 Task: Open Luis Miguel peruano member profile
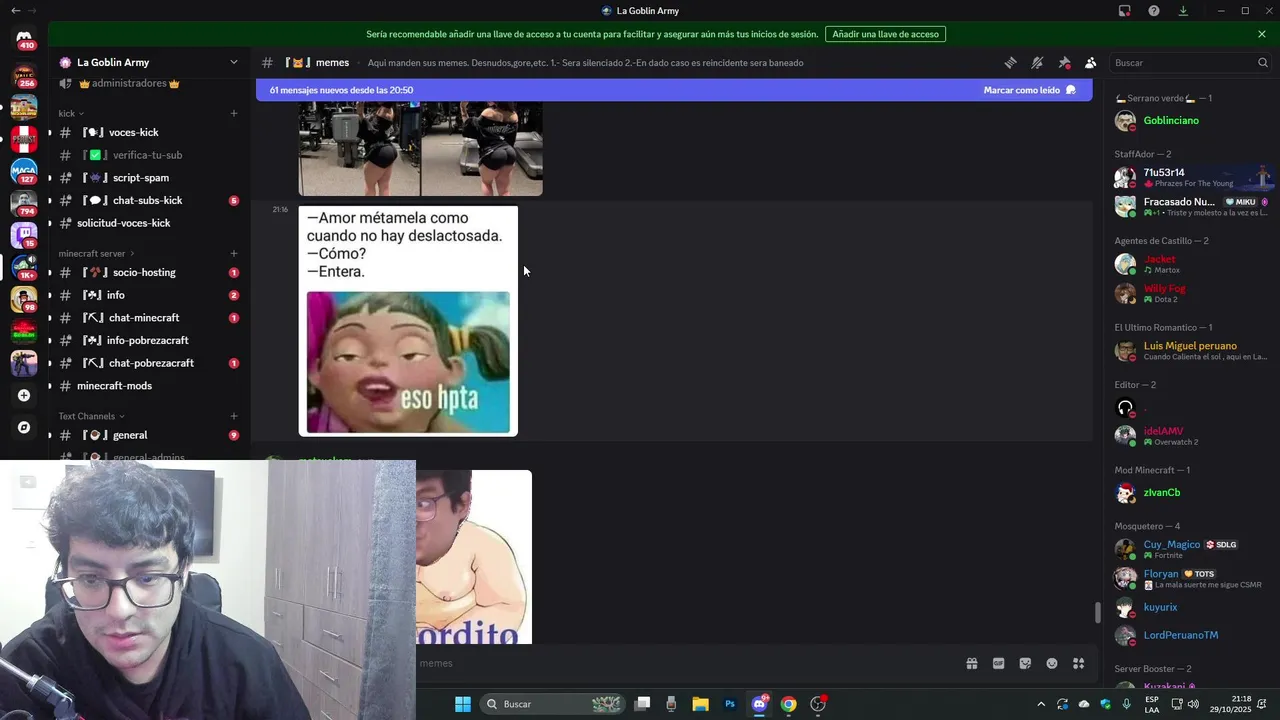pyautogui.click(x=1190, y=351)
